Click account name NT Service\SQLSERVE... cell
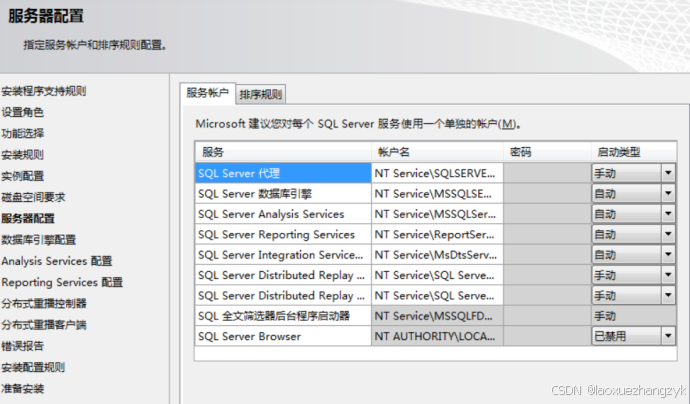 coord(437,173)
